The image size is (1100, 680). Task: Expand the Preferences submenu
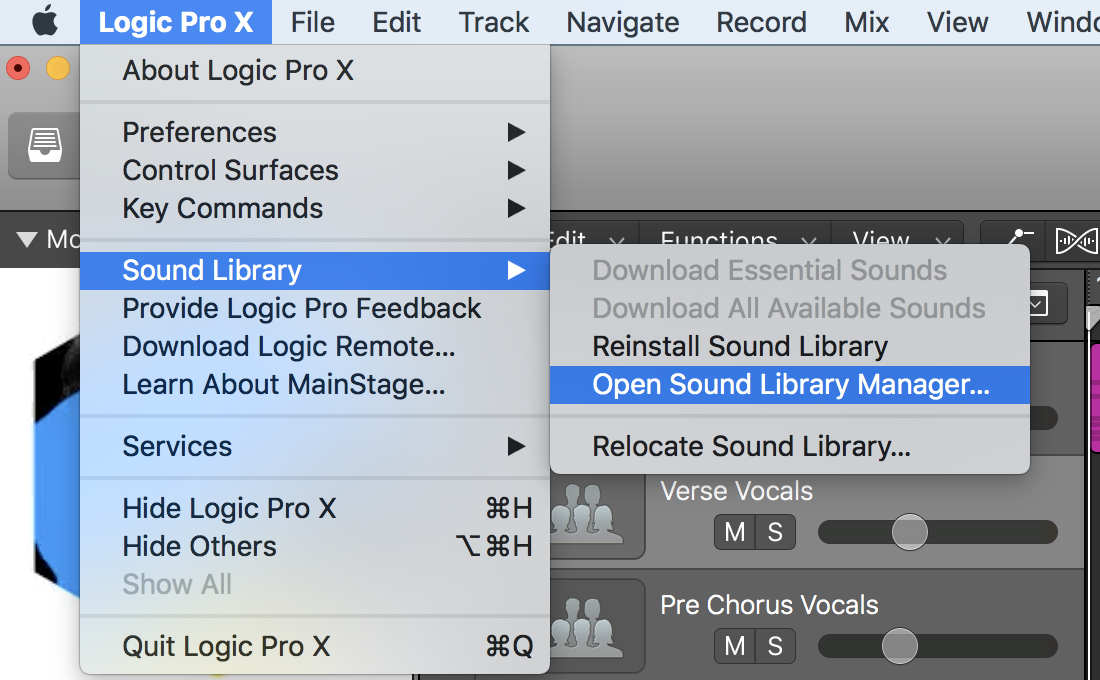pyautogui.click(x=199, y=132)
